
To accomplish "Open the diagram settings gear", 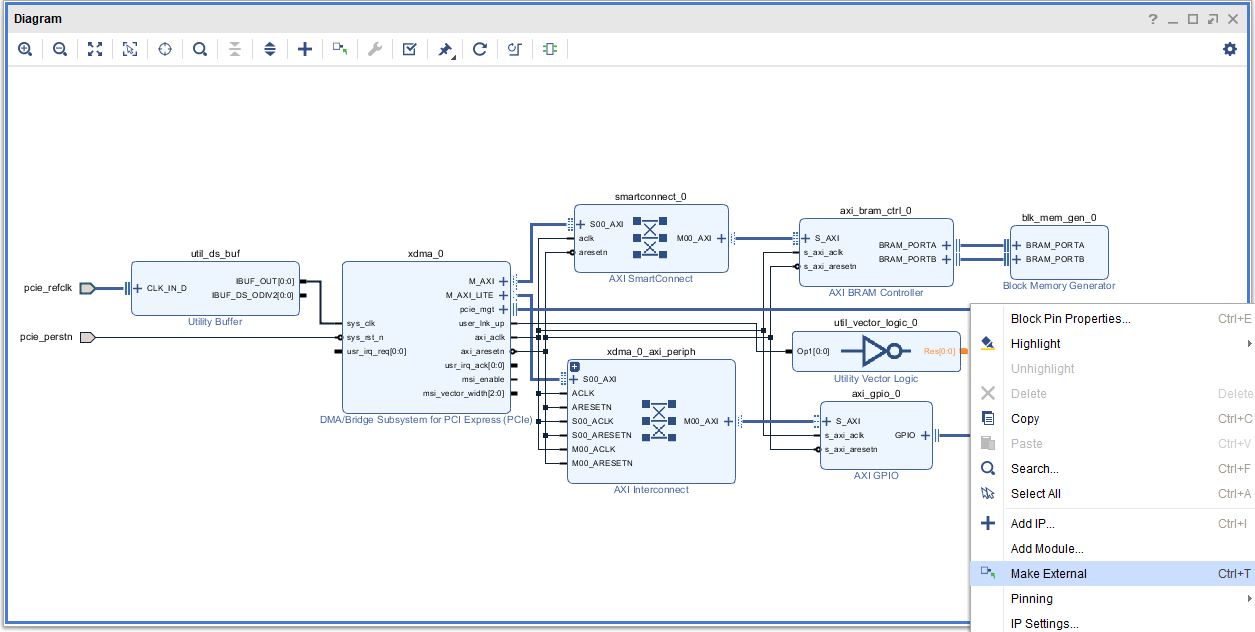I will click(1230, 49).
